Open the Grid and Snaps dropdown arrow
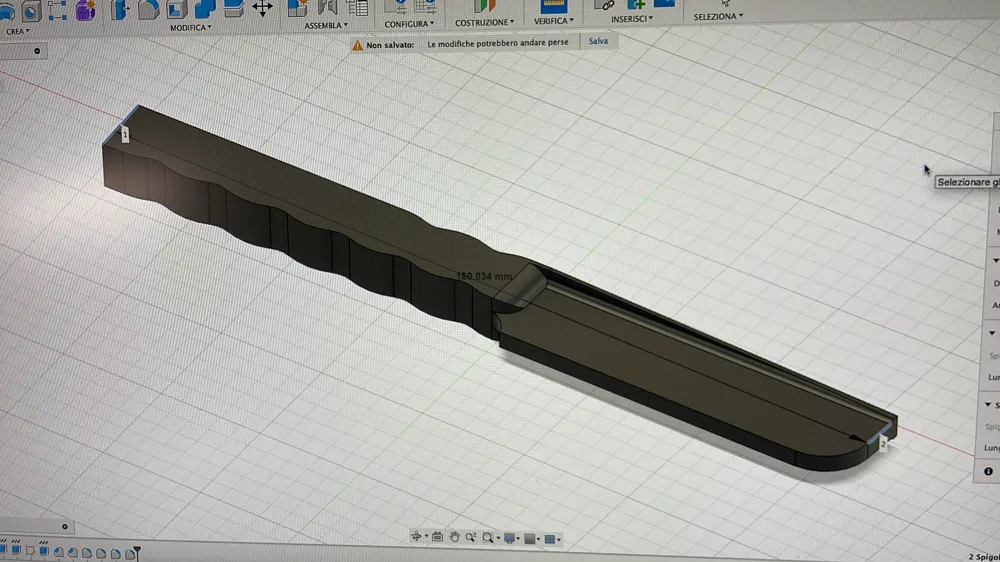 click(x=539, y=540)
